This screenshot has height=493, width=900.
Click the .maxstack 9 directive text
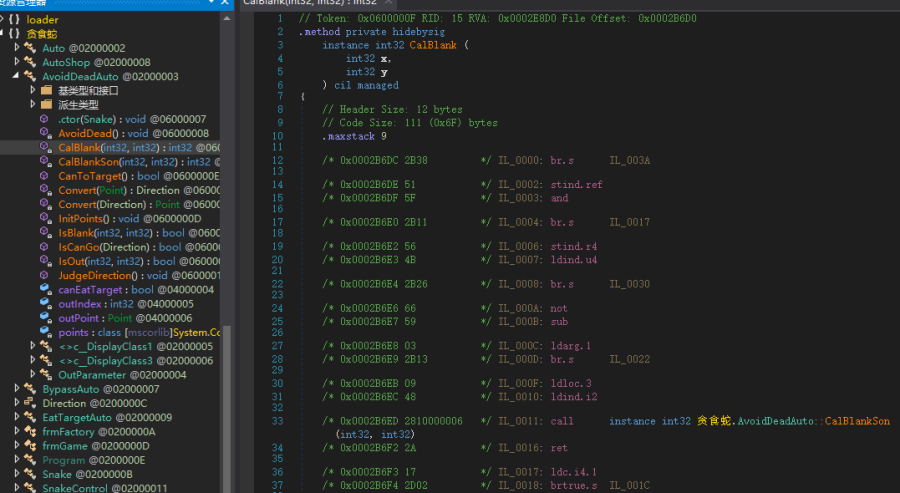[354, 137]
